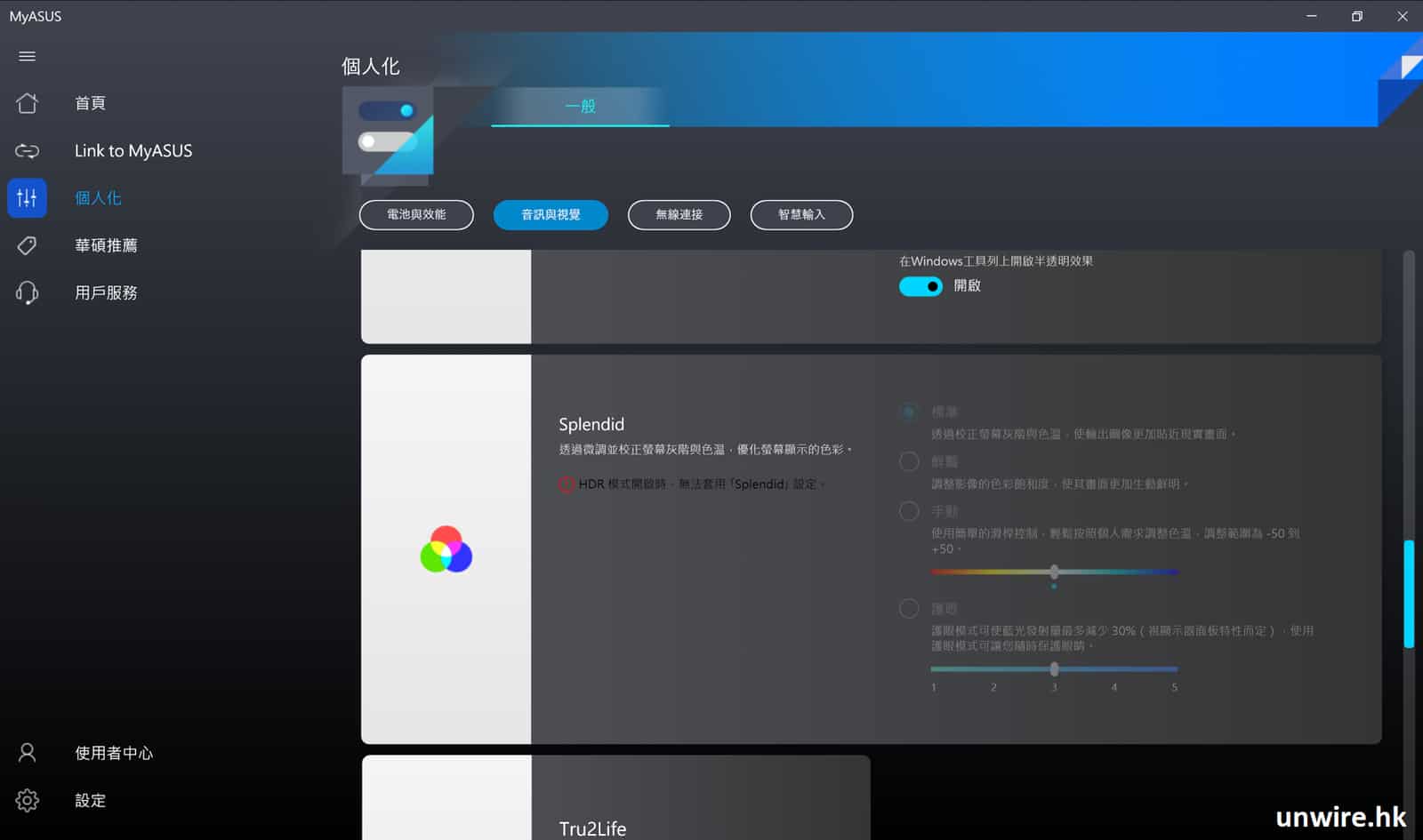
Task: Click the manual color temperature slider handle
Action: tap(1054, 572)
